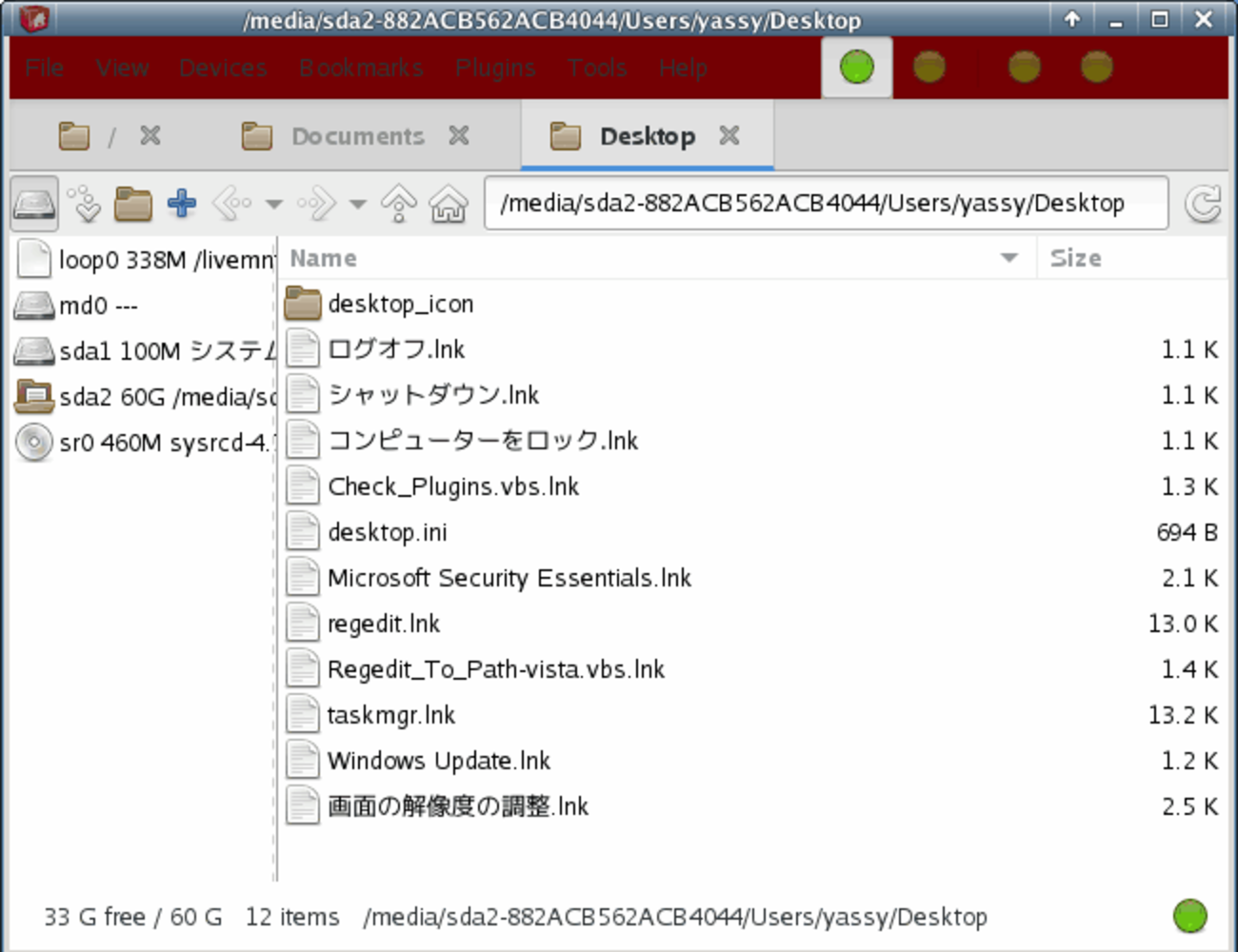Sort files by the Size column header
This screenshot has height=952, width=1238.
tap(1131, 258)
